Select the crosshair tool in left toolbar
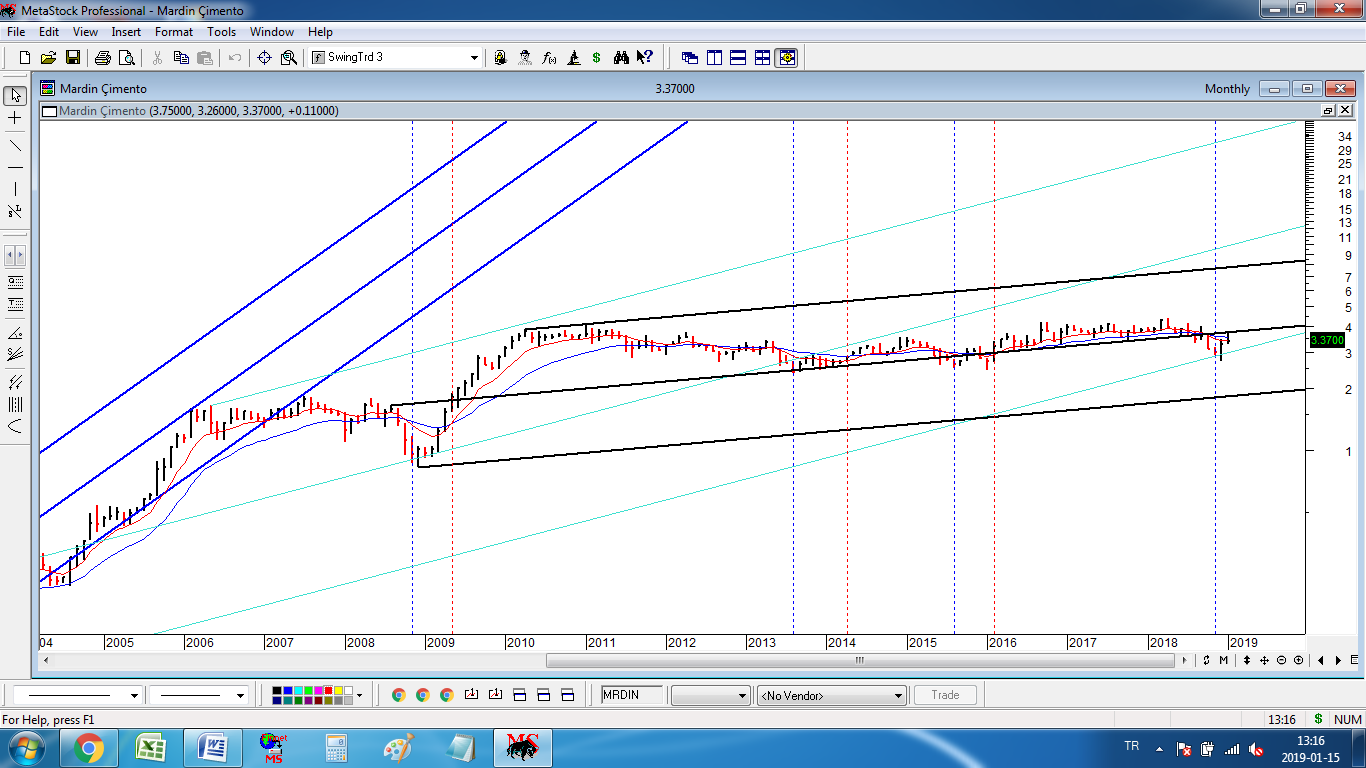 point(15,118)
